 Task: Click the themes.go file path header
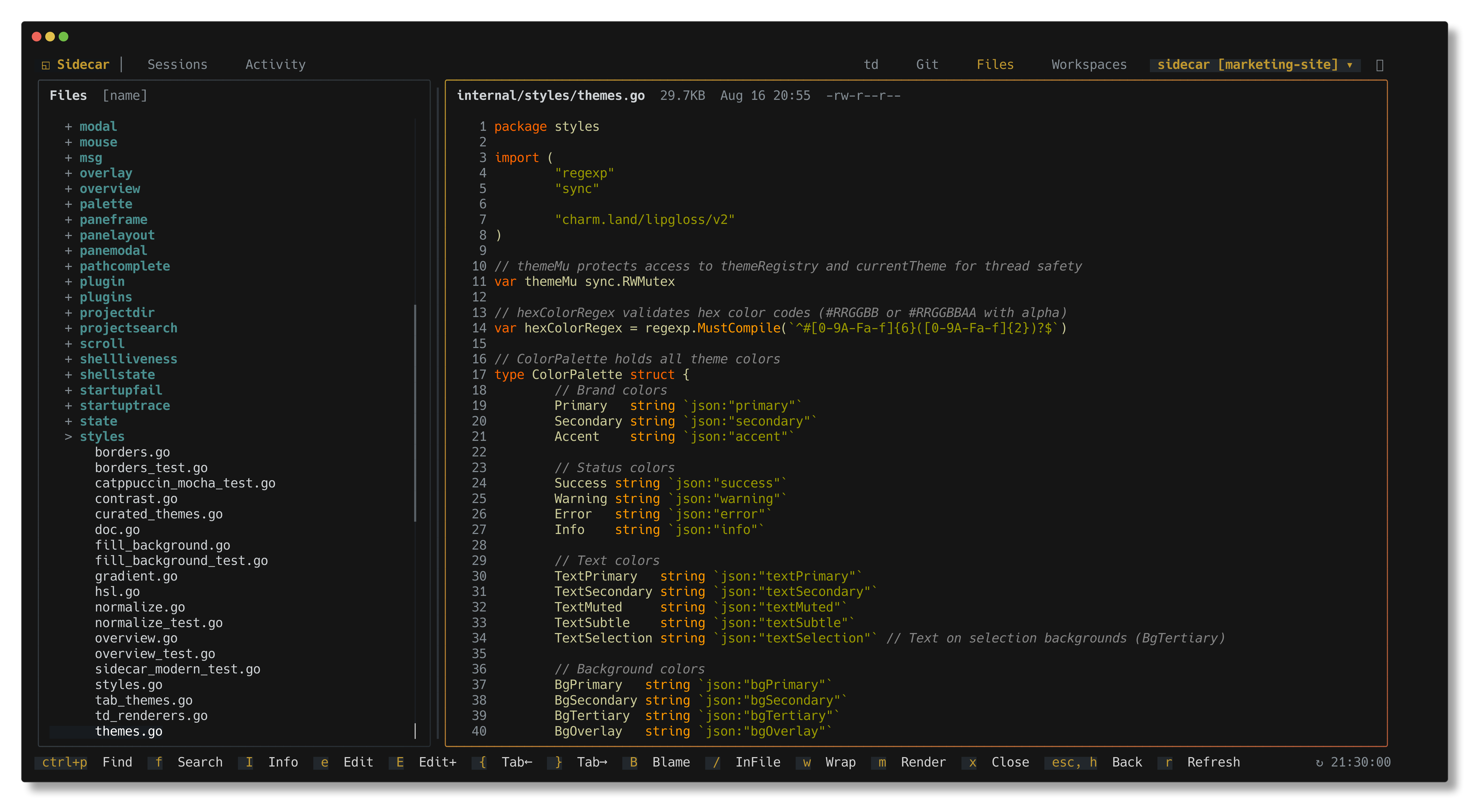click(551, 95)
